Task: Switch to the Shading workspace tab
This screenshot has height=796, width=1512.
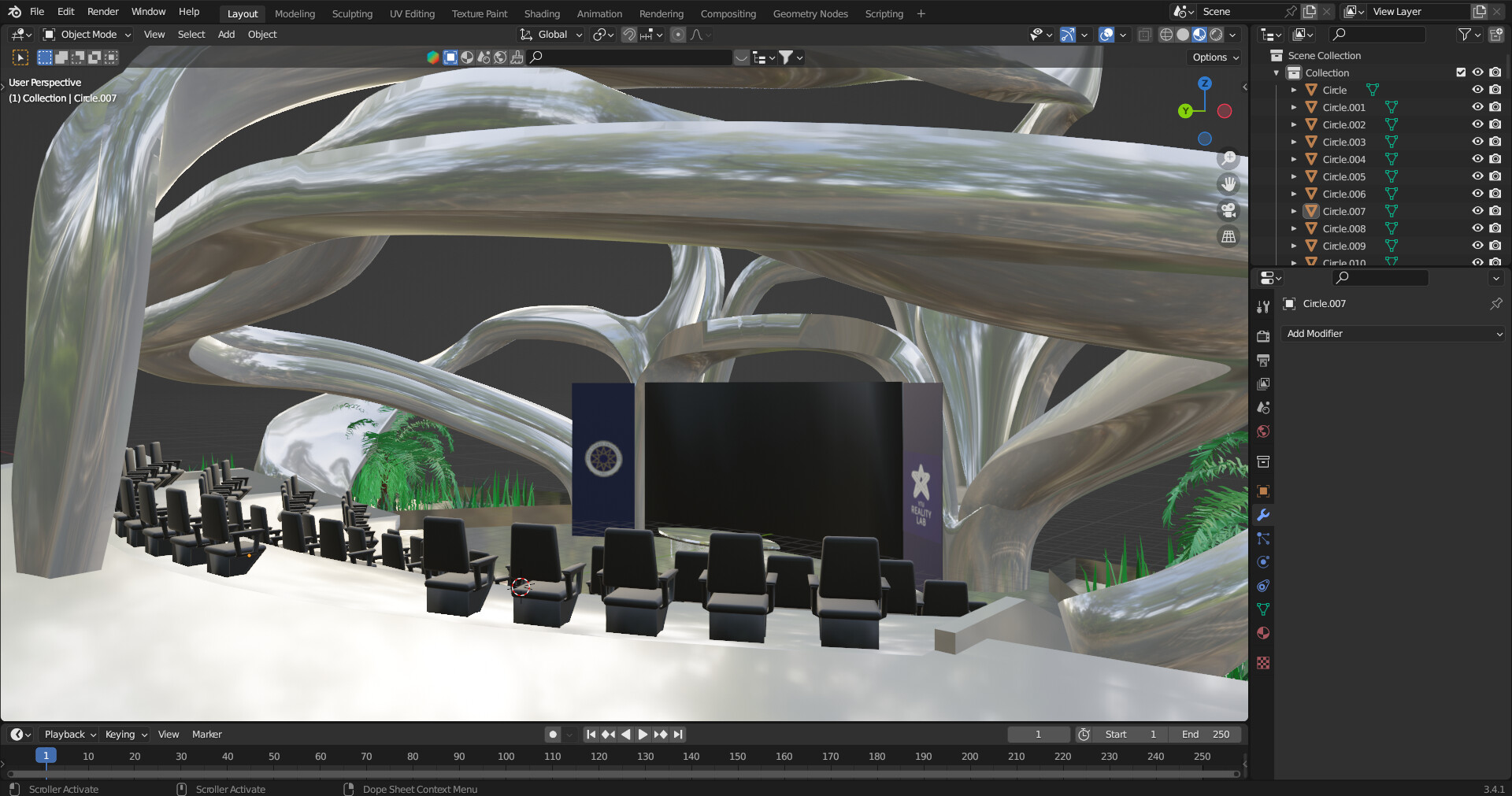Action: tap(542, 13)
